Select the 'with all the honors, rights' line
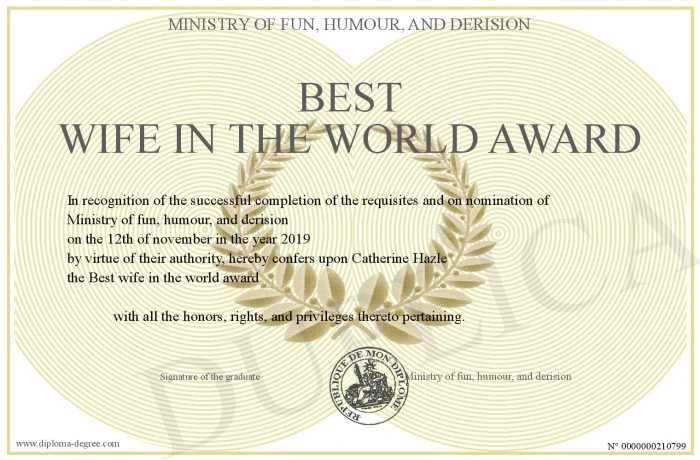The width and height of the screenshot is (700, 460). coord(289,316)
